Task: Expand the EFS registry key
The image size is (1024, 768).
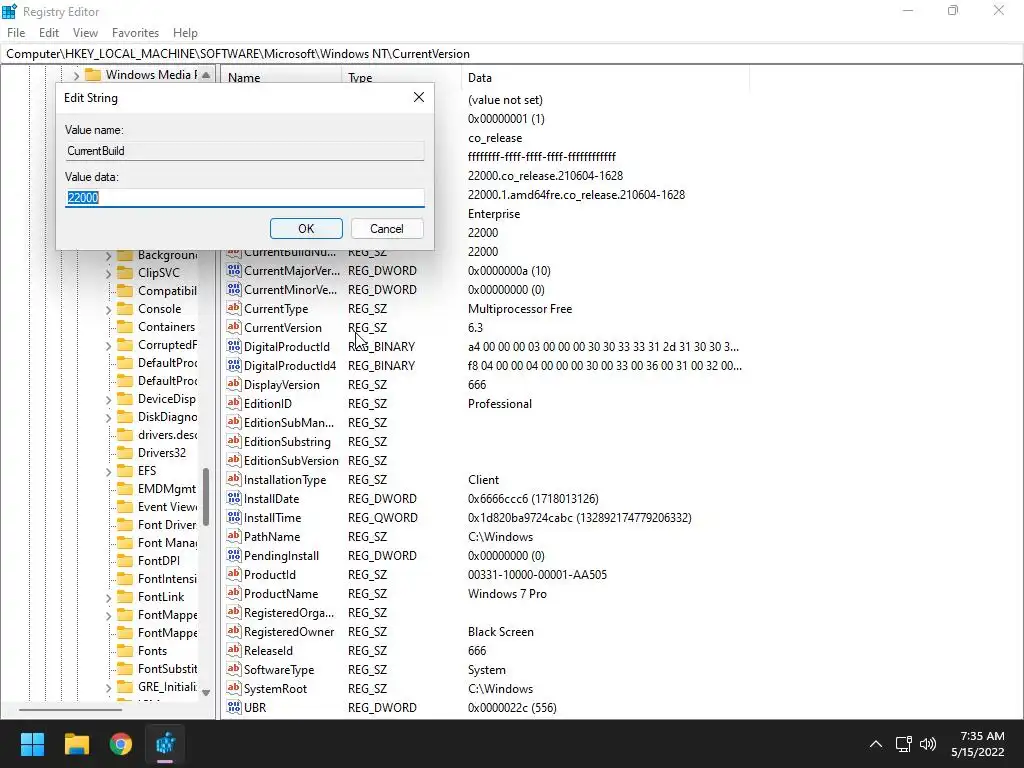Action: 108,472
